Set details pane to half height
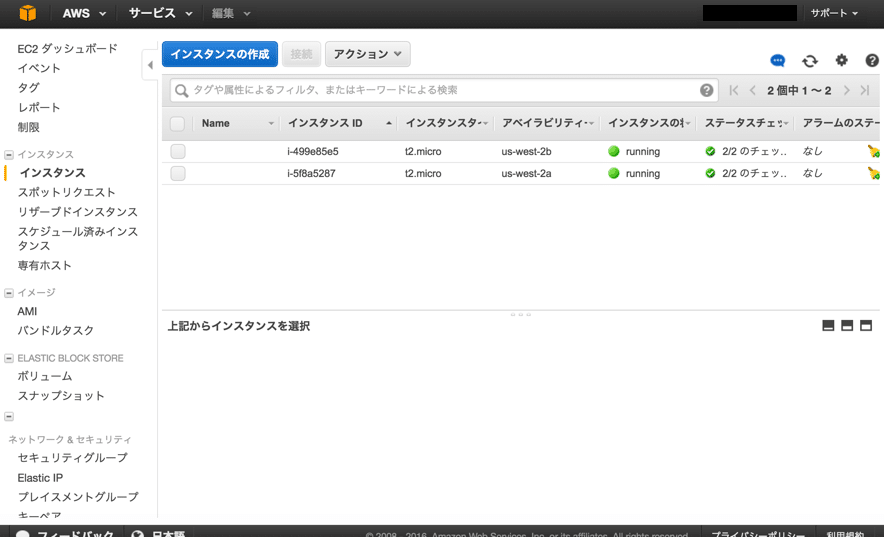The height and width of the screenshot is (537, 884). tap(847, 326)
